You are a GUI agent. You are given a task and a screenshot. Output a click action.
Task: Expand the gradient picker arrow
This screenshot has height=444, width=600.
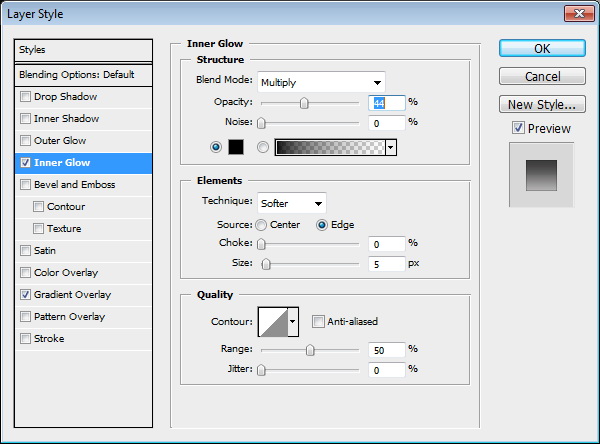pyautogui.click(x=390, y=147)
